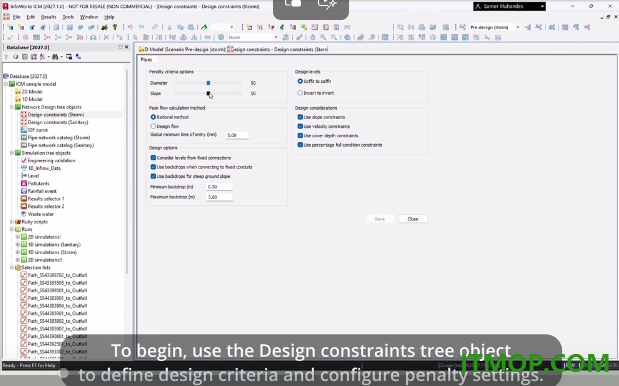Click the green refresh icon in Database panel

(15, 57)
